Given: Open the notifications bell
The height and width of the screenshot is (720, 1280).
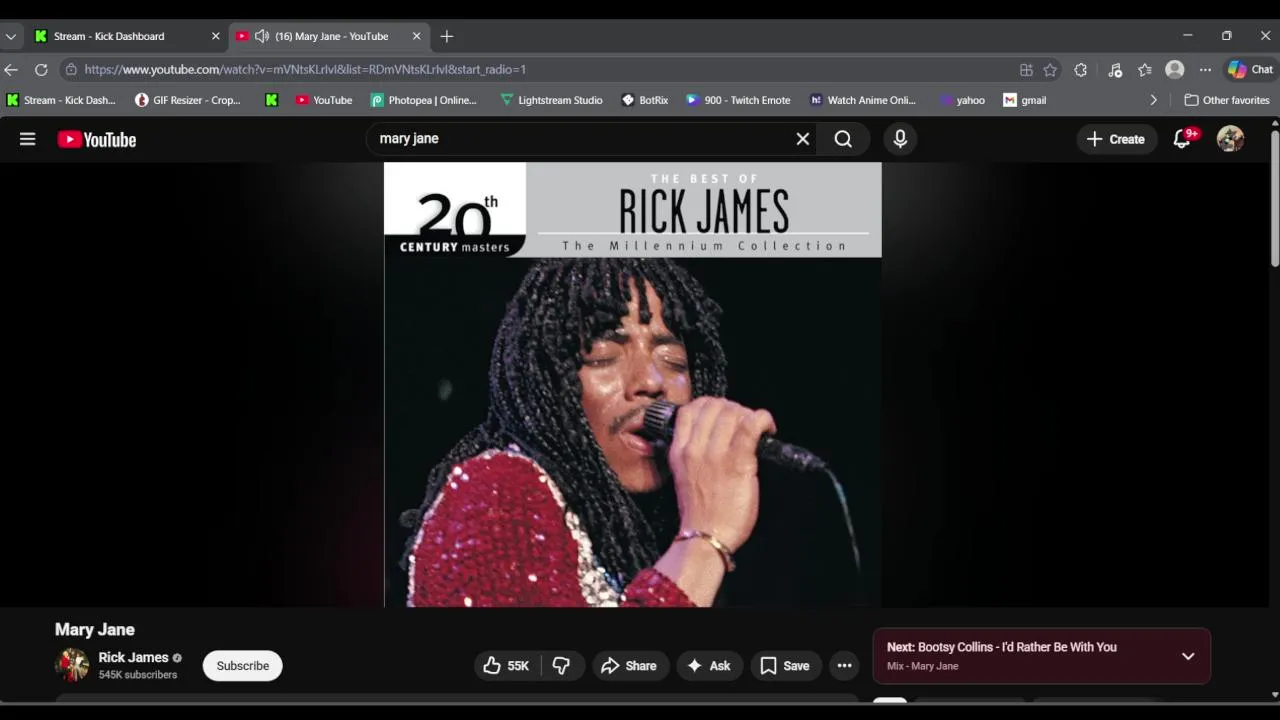Looking at the screenshot, I should click(x=1182, y=139).
